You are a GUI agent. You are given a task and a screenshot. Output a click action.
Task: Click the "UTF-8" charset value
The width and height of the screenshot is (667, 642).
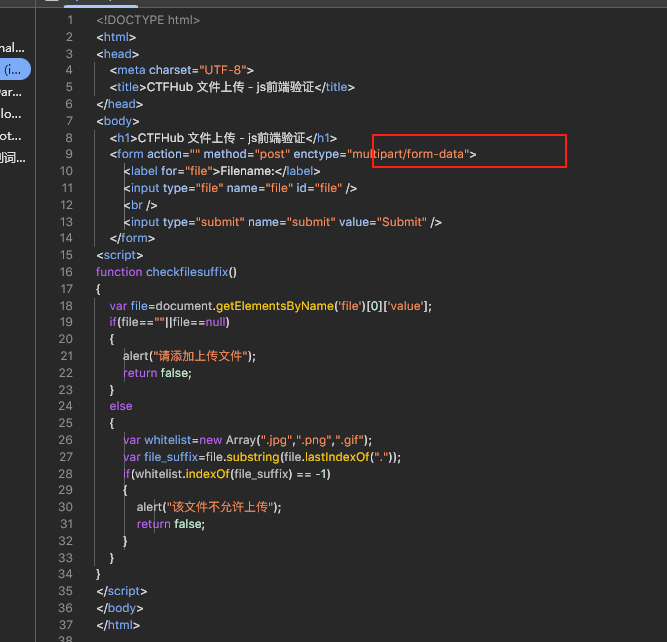tap(223, 70)
